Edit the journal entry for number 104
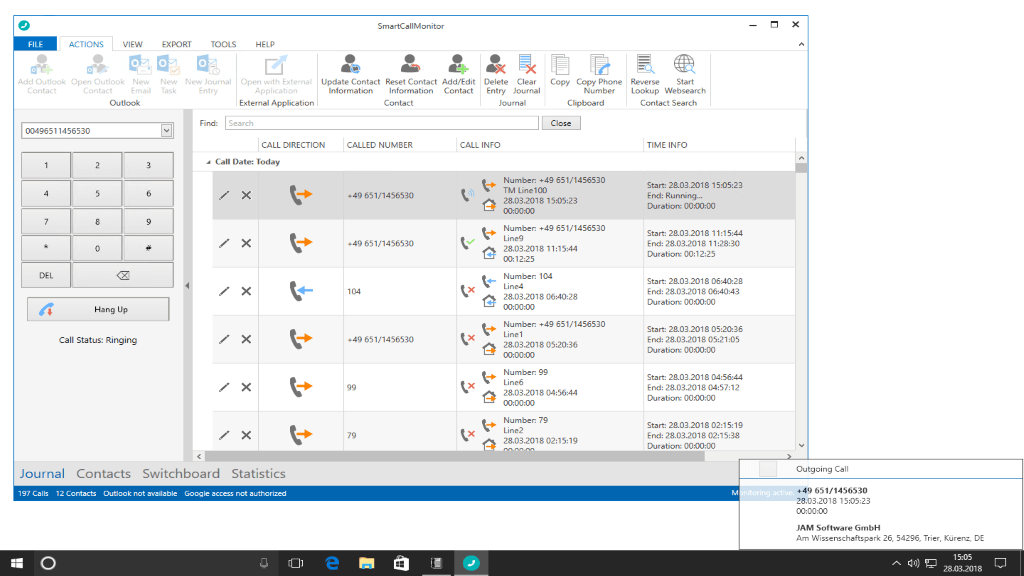 tap(224, 291)
